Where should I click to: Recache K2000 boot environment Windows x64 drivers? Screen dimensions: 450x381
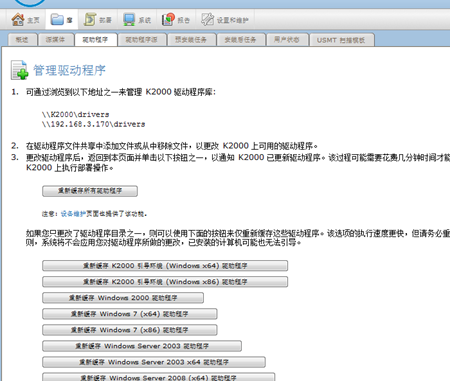(x=165, y=266)
